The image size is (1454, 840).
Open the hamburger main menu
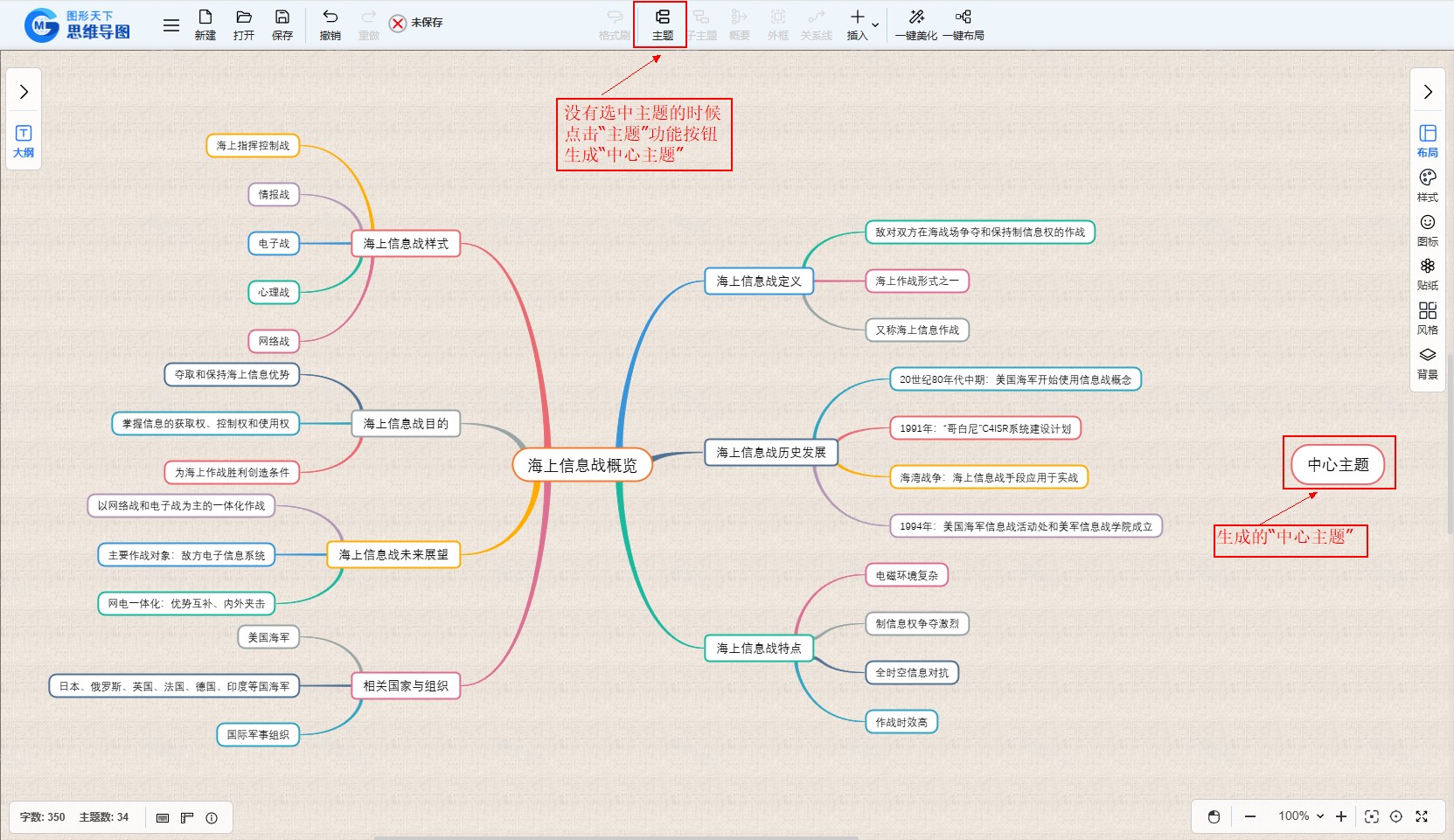point(171,25)
